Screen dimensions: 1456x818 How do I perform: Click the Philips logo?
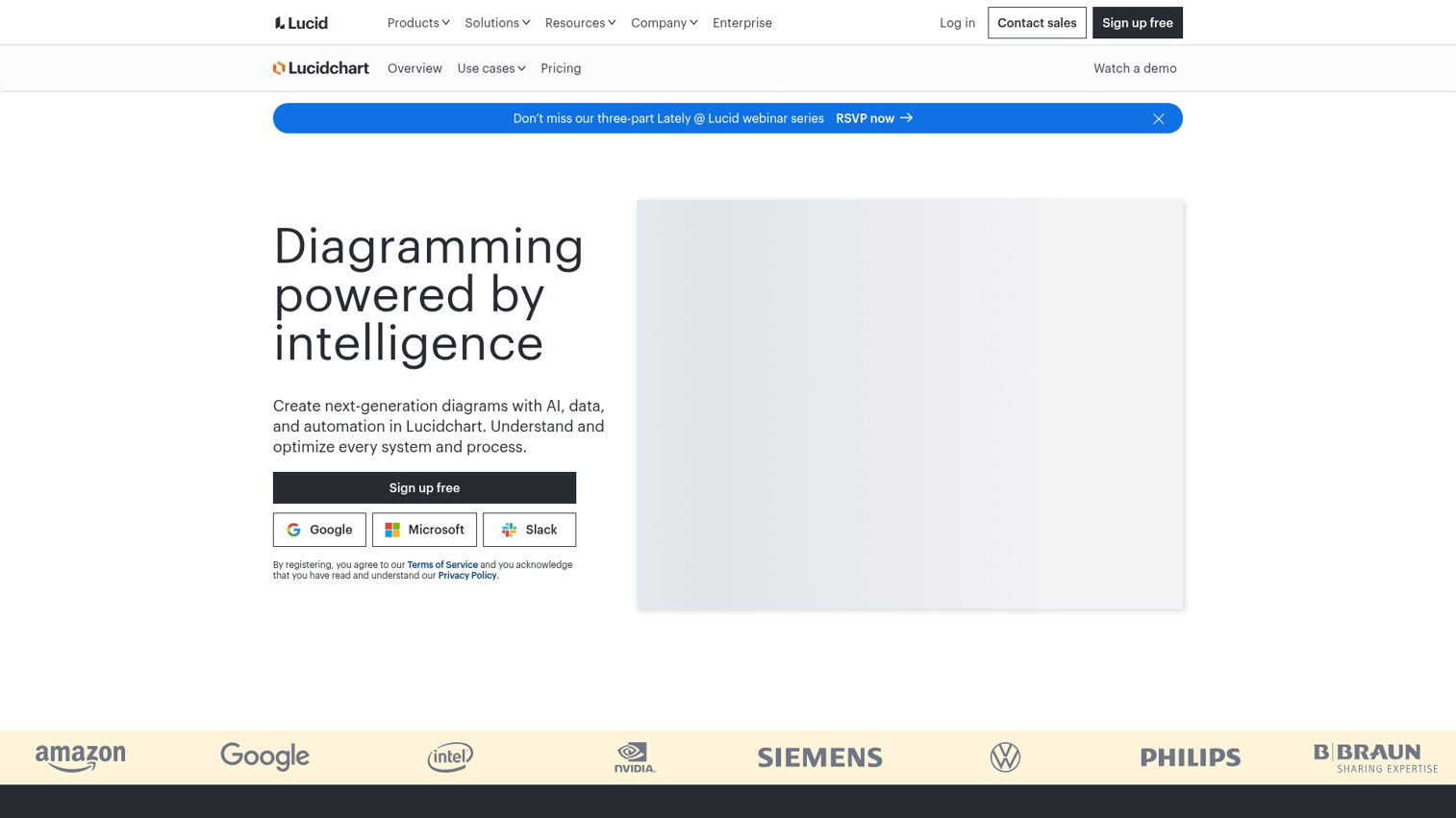[x=1191, y=757]
